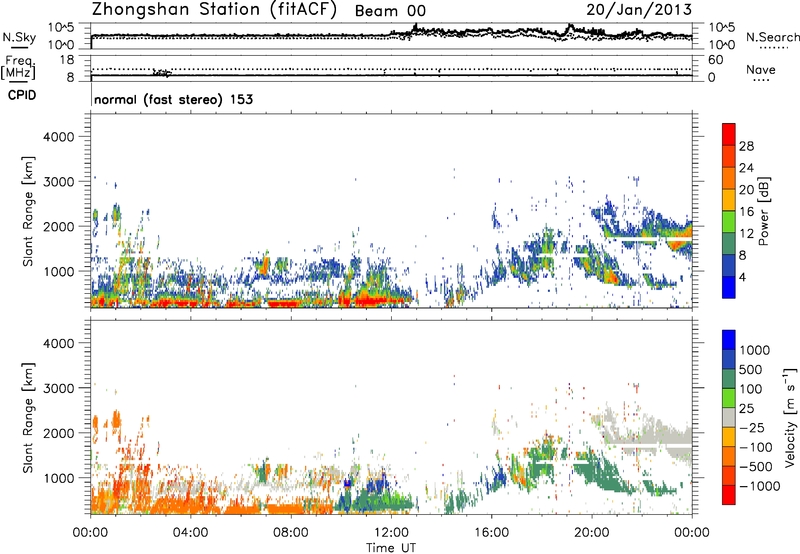Click the 'Nave' legend label
The image size is (800, 554).
coord(760,69)
